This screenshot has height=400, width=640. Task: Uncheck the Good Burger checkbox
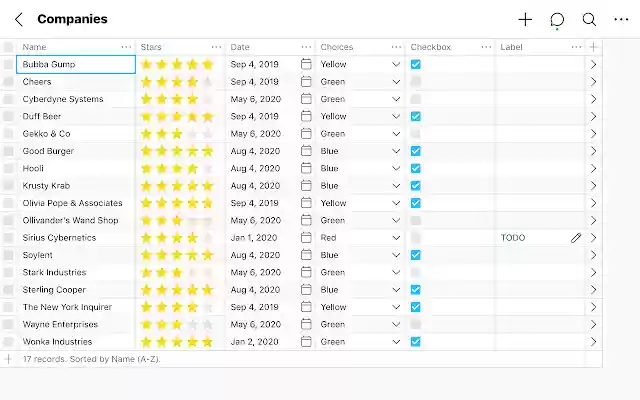tap(416, 151)
